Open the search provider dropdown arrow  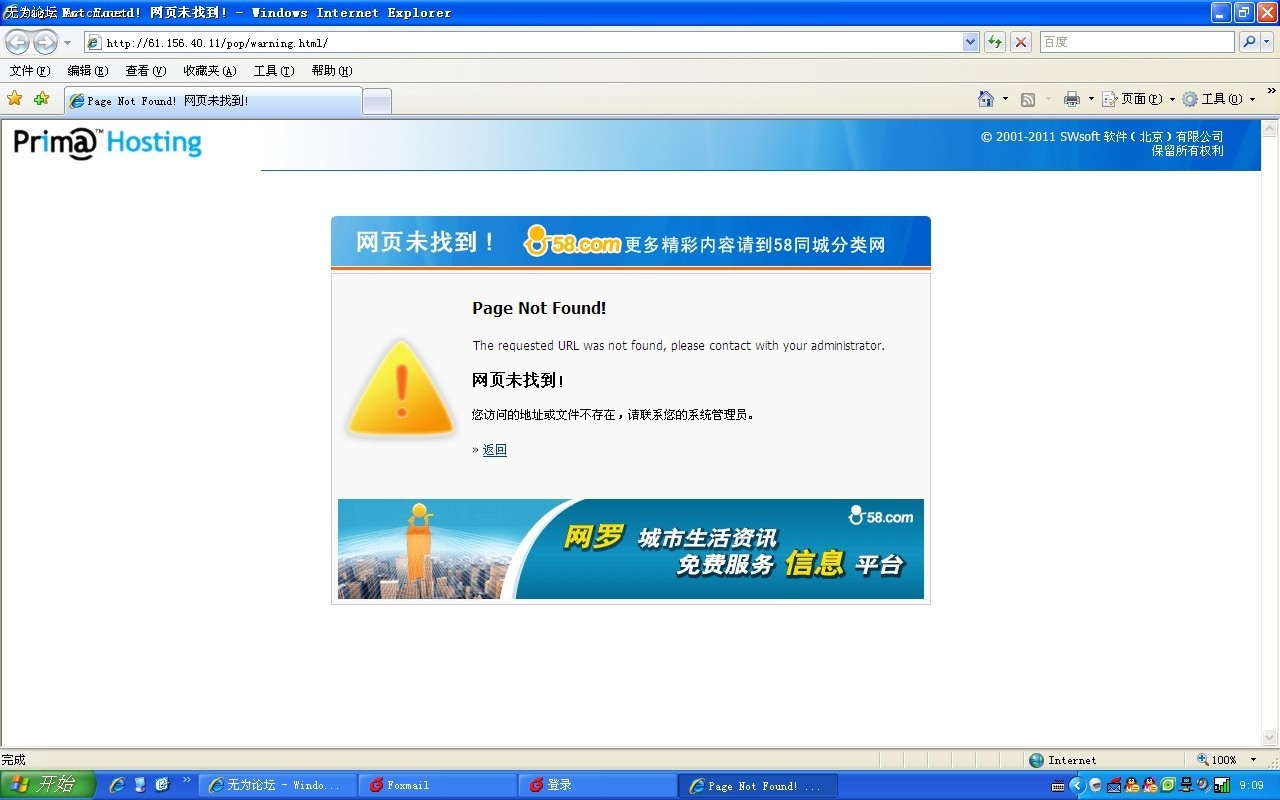tap(1267, 42)
